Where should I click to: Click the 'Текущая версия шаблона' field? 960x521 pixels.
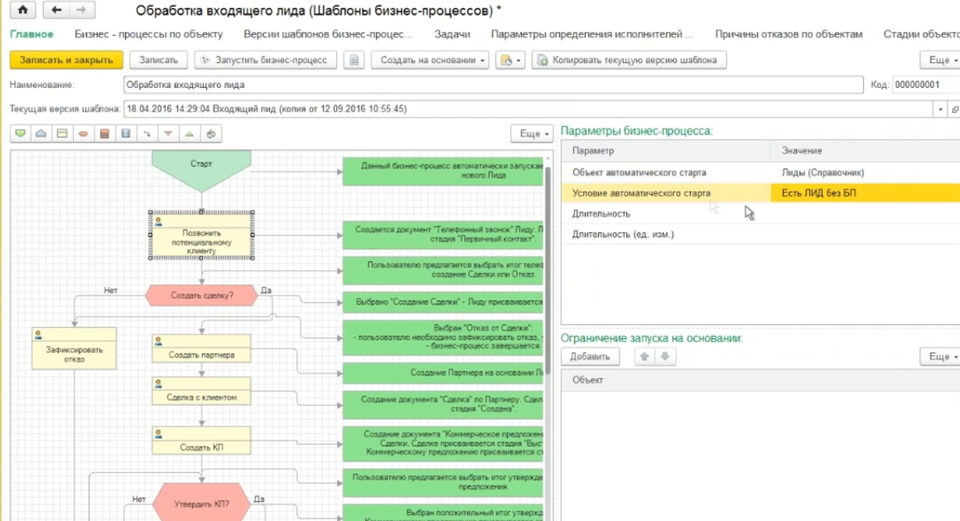(x=528, y=109)
